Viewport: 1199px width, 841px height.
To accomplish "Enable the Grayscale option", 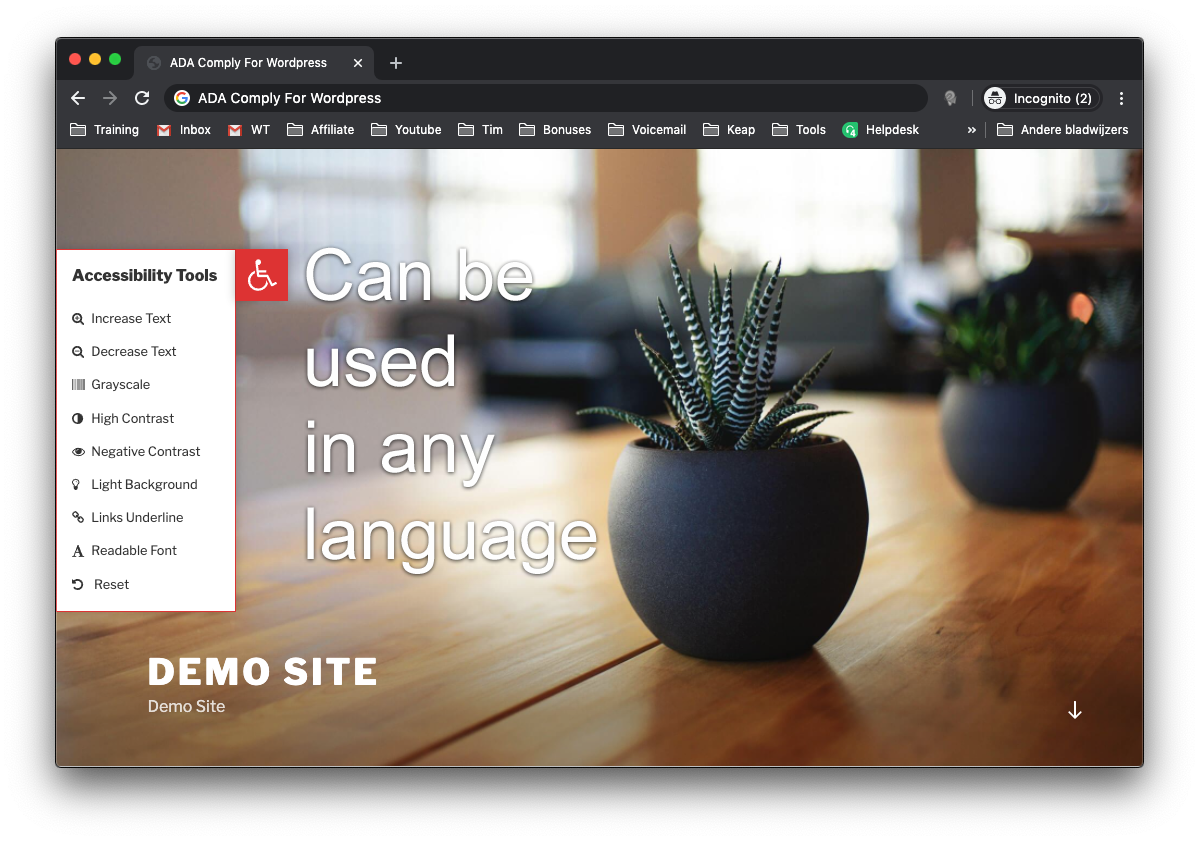I will pos(112,385).
